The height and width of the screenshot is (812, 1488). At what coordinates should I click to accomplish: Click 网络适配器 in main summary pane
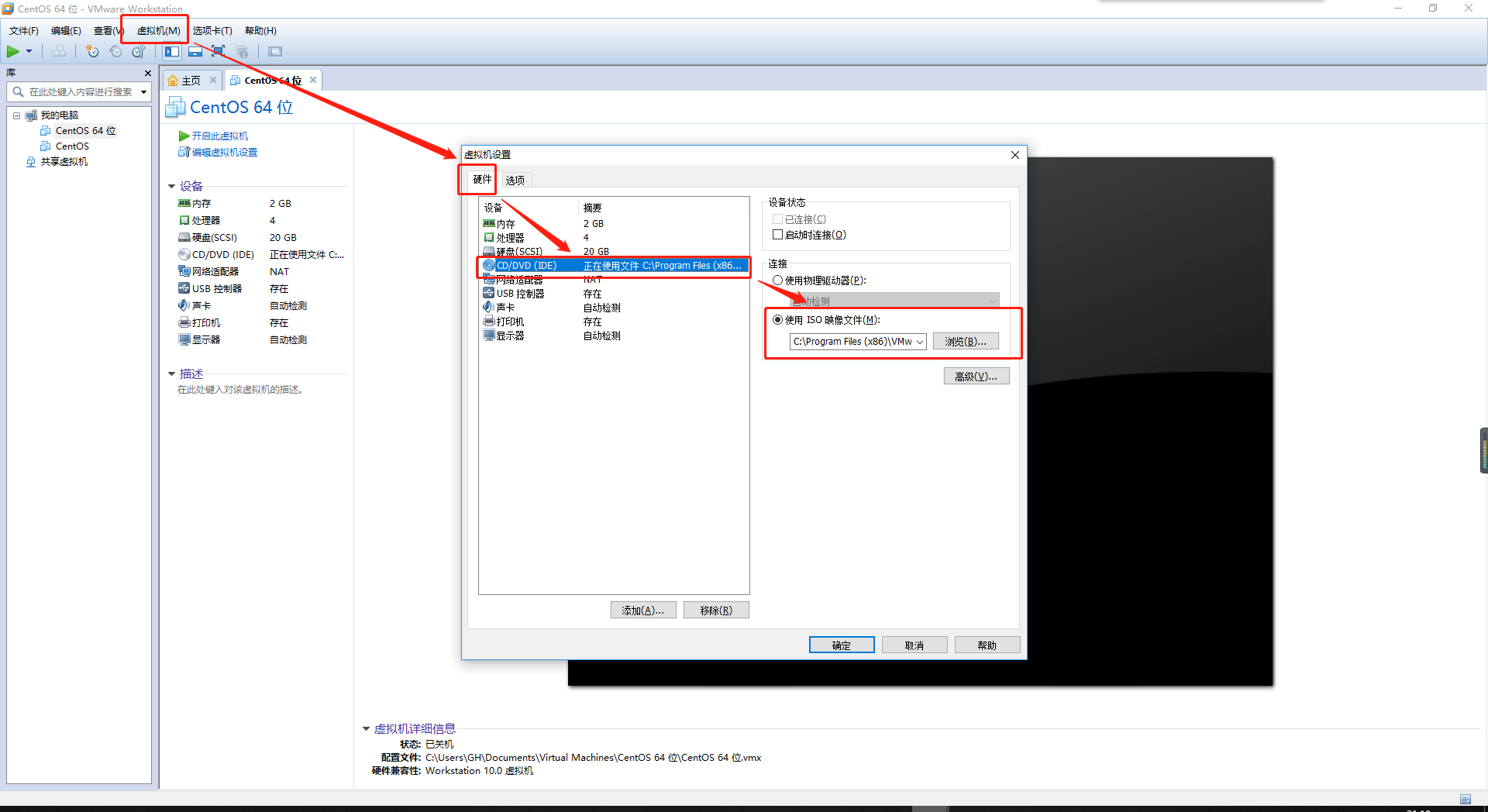[x=215, y=272]
